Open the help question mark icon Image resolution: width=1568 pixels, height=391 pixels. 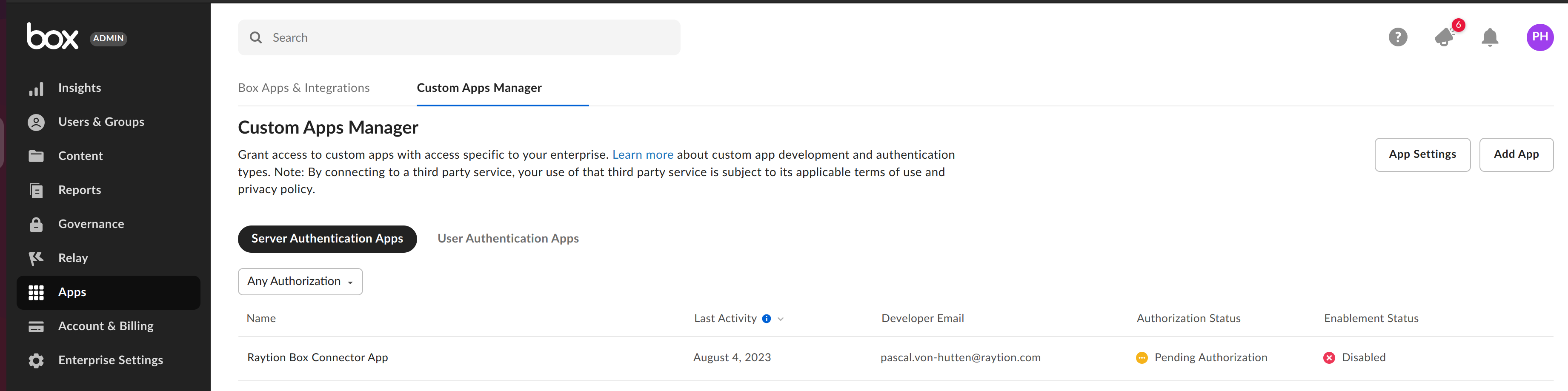(x=1398, y=38)
